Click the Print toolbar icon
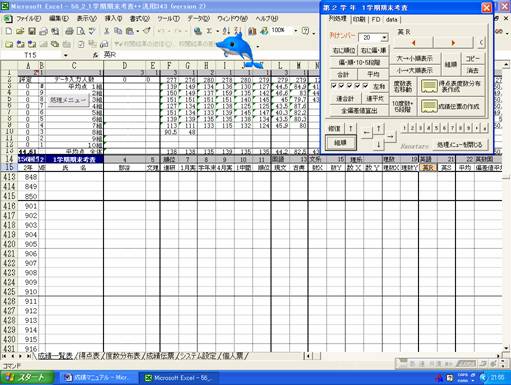This screenshot has width=511, height=385. pyautogui.click(x=69, y=31)
